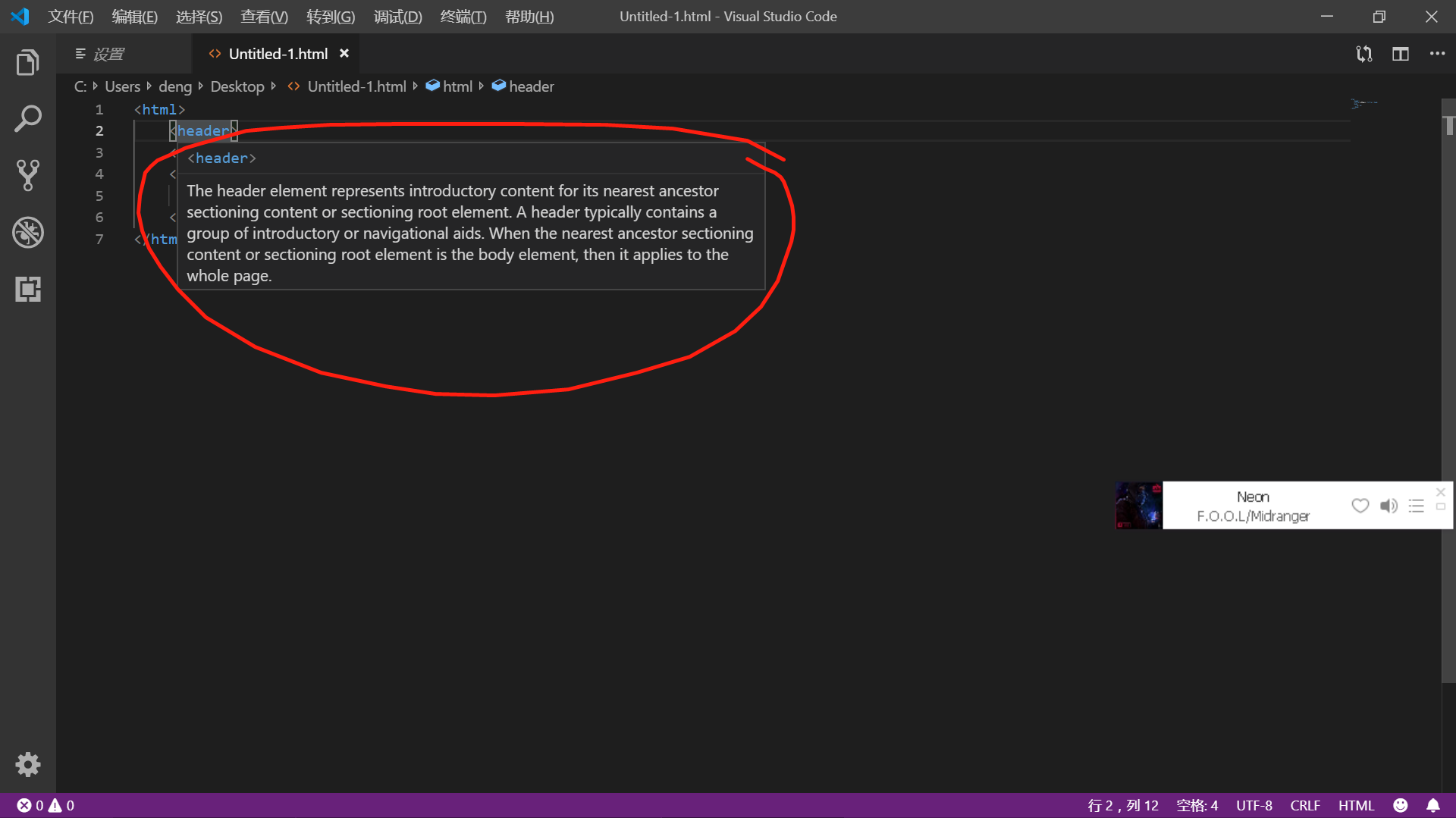Screen dimensions: 1456x818
Task: Click the minimap code preview
Action: [x=1364, y=103]
